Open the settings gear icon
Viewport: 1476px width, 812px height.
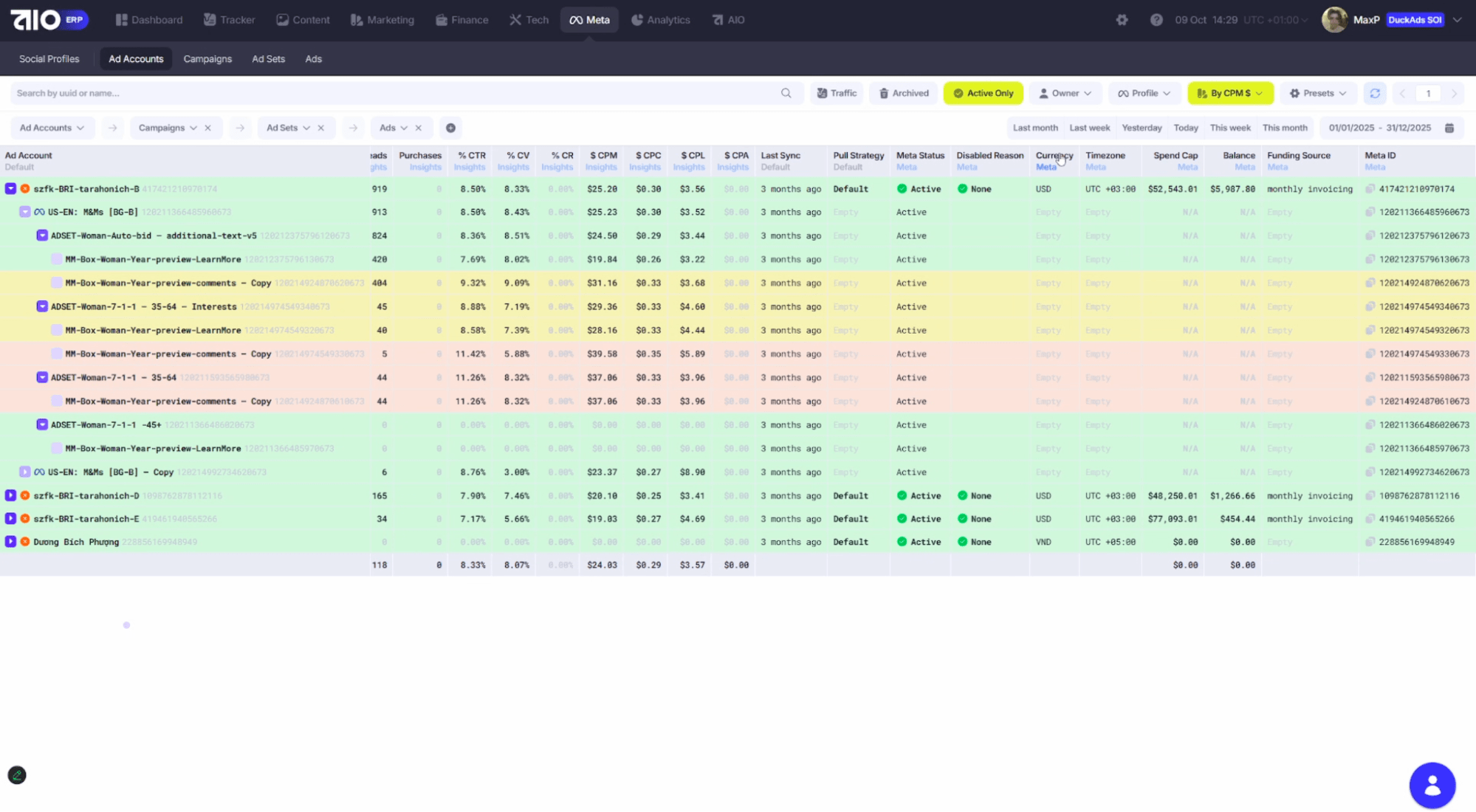[1122, 20]
